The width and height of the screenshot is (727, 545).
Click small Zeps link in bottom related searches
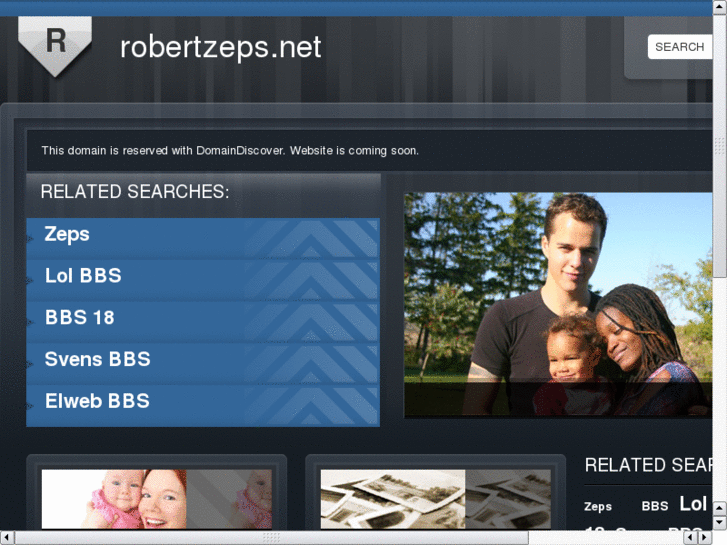pos(598,507)
